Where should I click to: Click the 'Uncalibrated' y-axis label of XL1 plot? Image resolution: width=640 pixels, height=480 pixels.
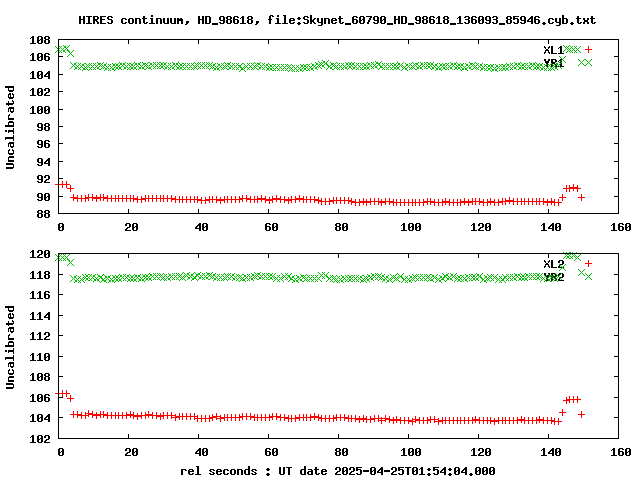pos(10,127)
